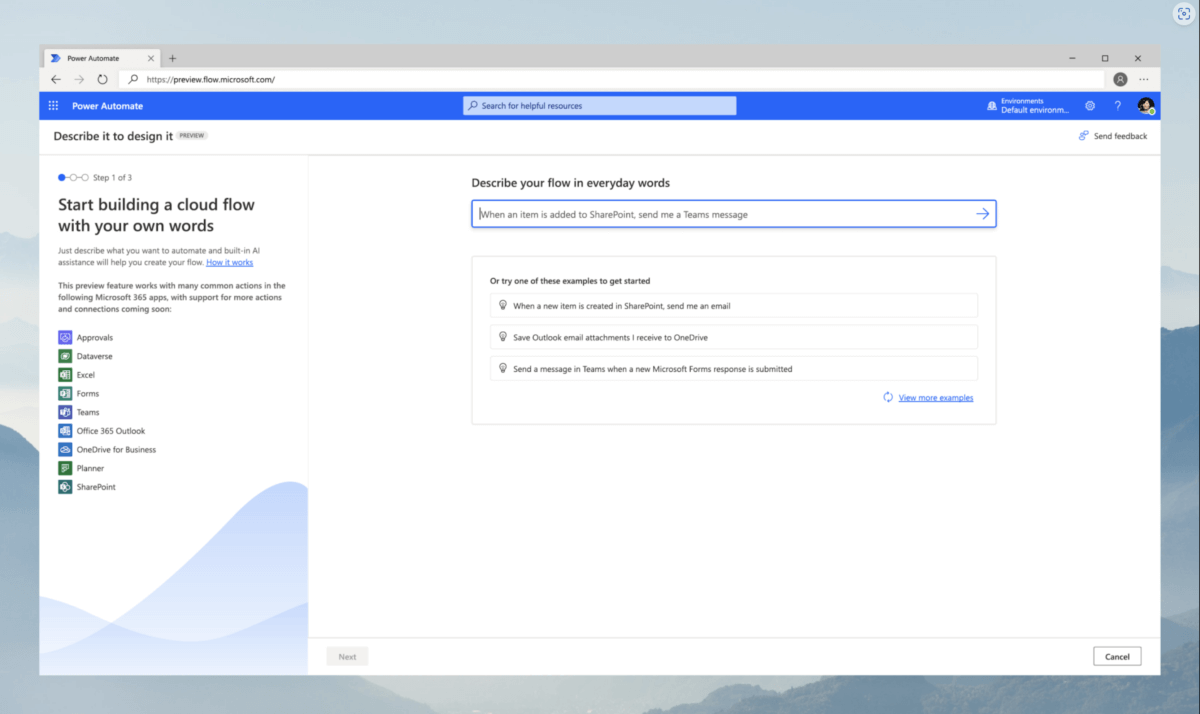
Task: Click the Office 365 Outlook icon
Action: coord(65,431)
